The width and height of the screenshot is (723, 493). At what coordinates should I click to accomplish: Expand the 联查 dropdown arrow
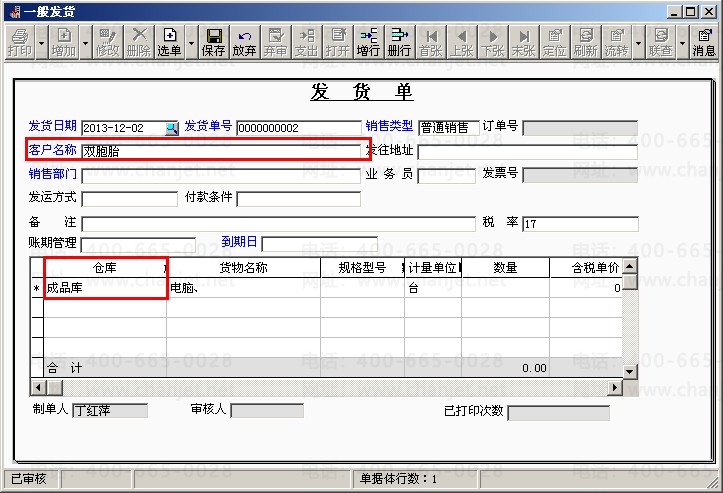point(682,42)
